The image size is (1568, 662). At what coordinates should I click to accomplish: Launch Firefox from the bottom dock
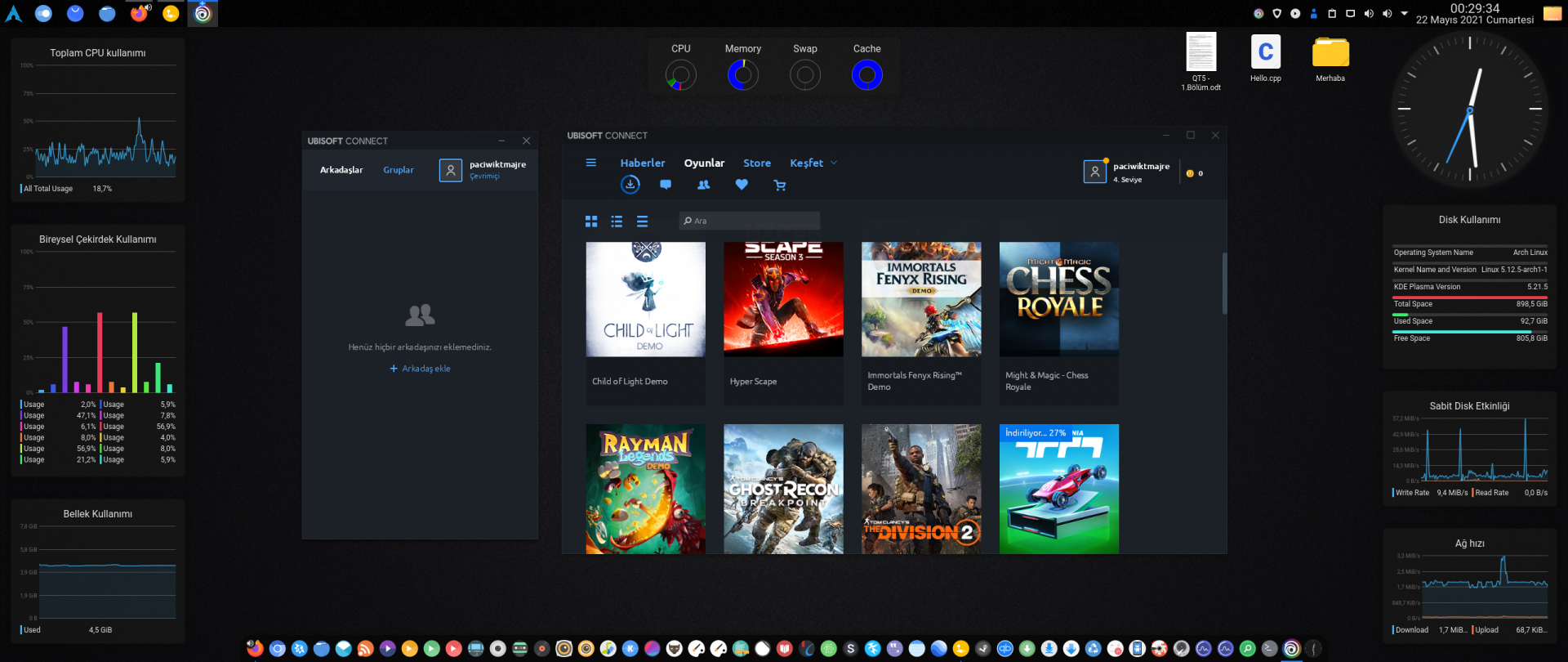click(256, 649)
